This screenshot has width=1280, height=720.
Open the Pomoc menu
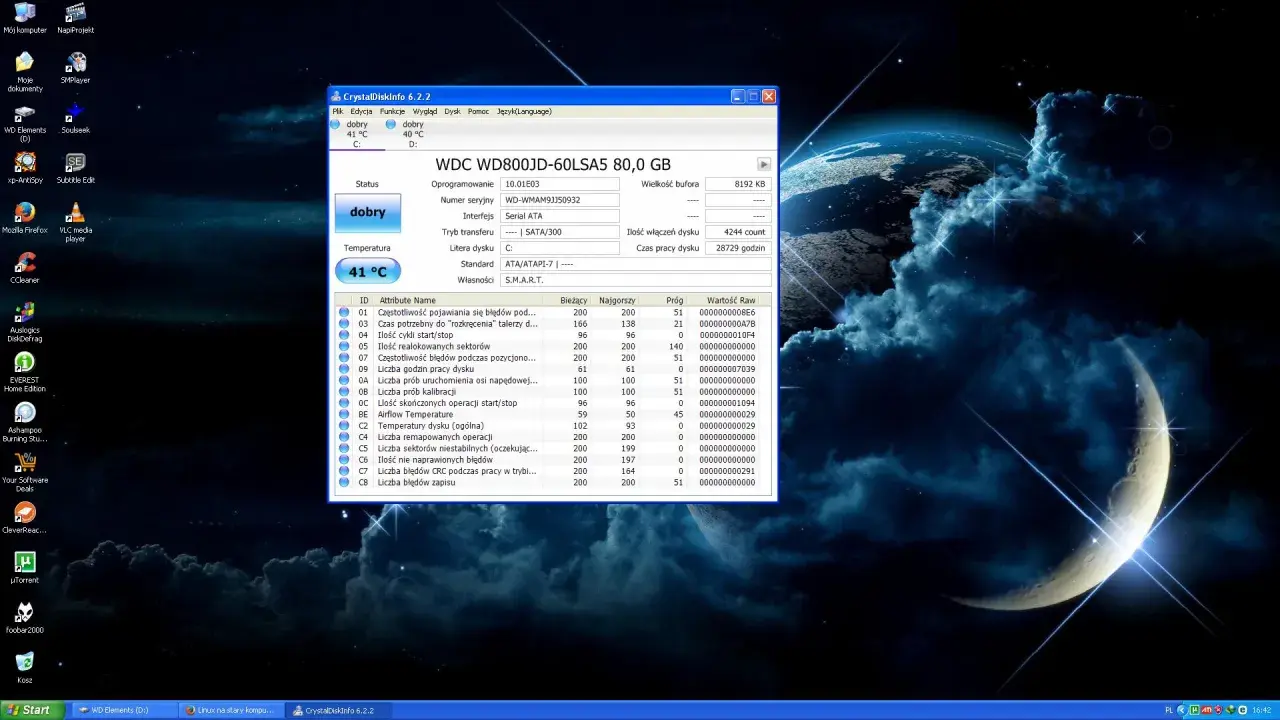coord(478,111)
